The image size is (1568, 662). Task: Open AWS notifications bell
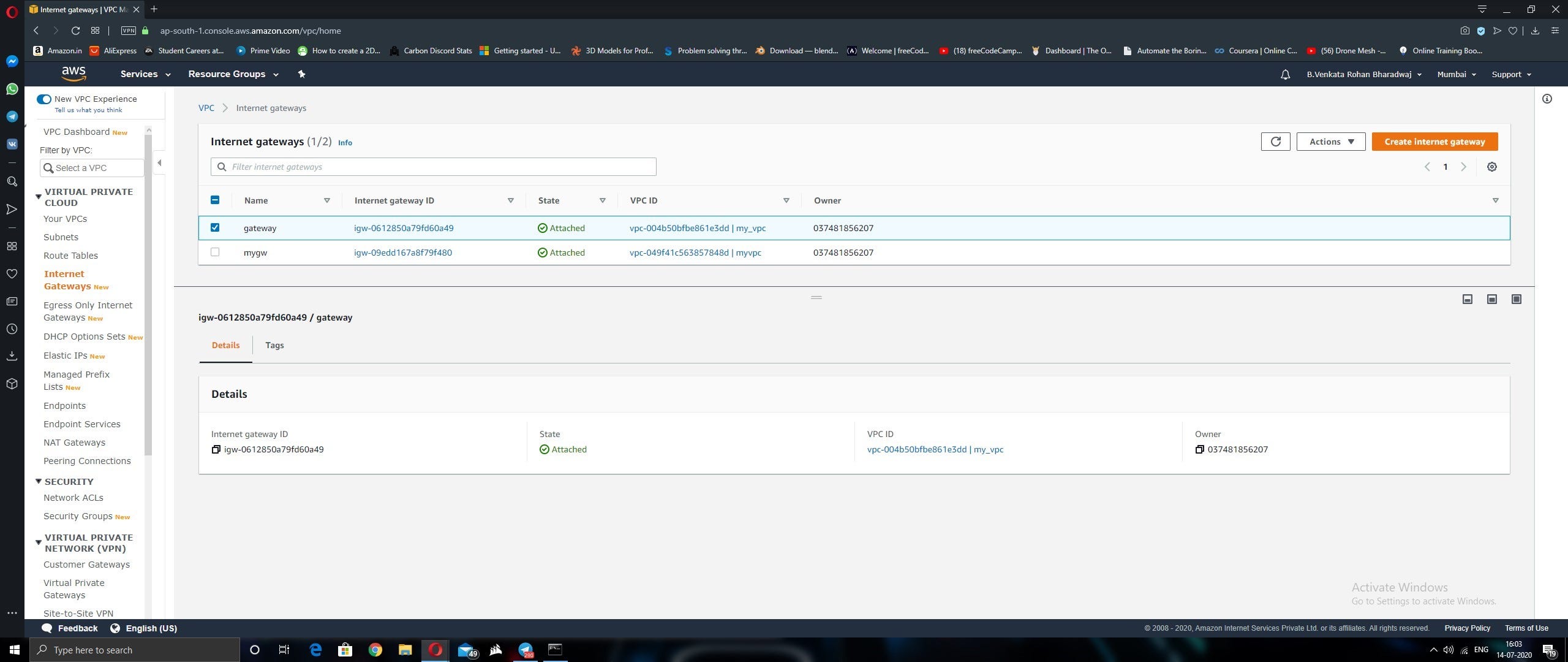[x=1285, y=74]
